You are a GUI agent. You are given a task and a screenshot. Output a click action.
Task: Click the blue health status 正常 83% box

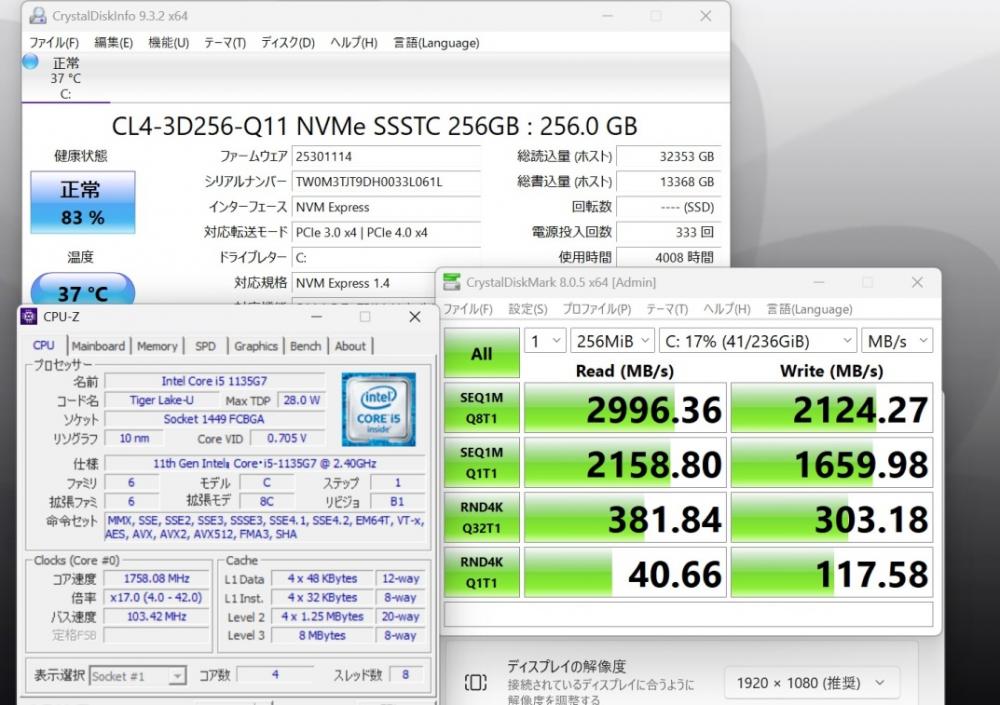[83, 202]
